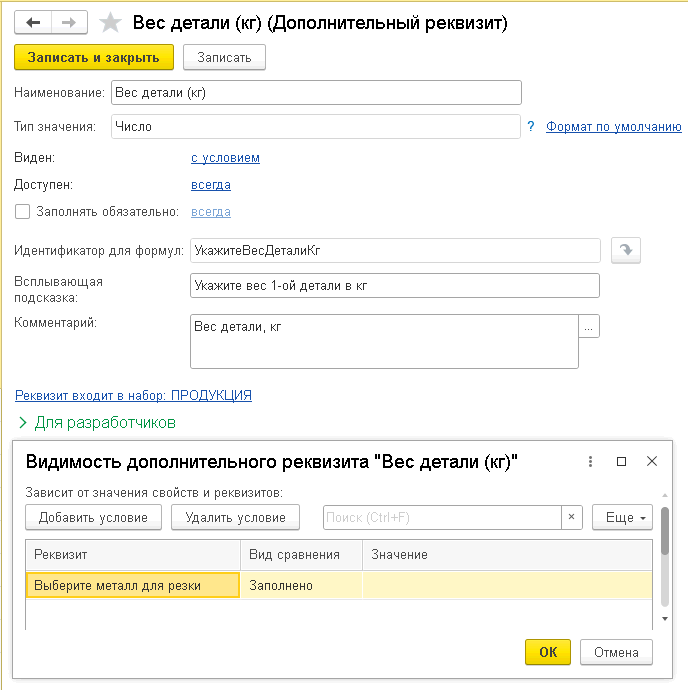Image resolution: width=688 pixels, height=690 pixels.
Task: Click the 'с условием' visibility link
Action: 225,158
